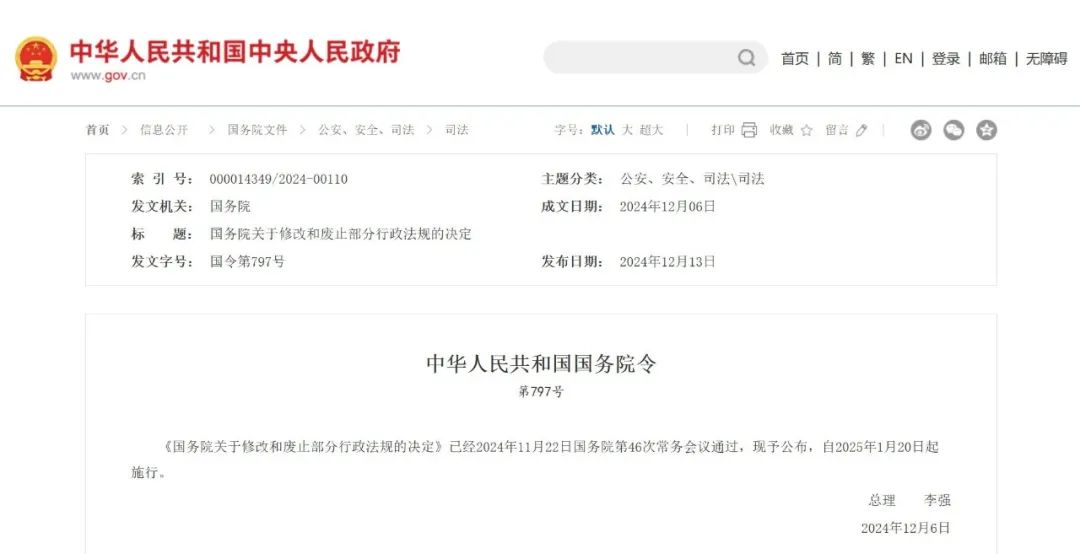Viewport: 1080px width, 554px height.
Task: Share to QQ Zone star icon
Action: click(986, 130)
